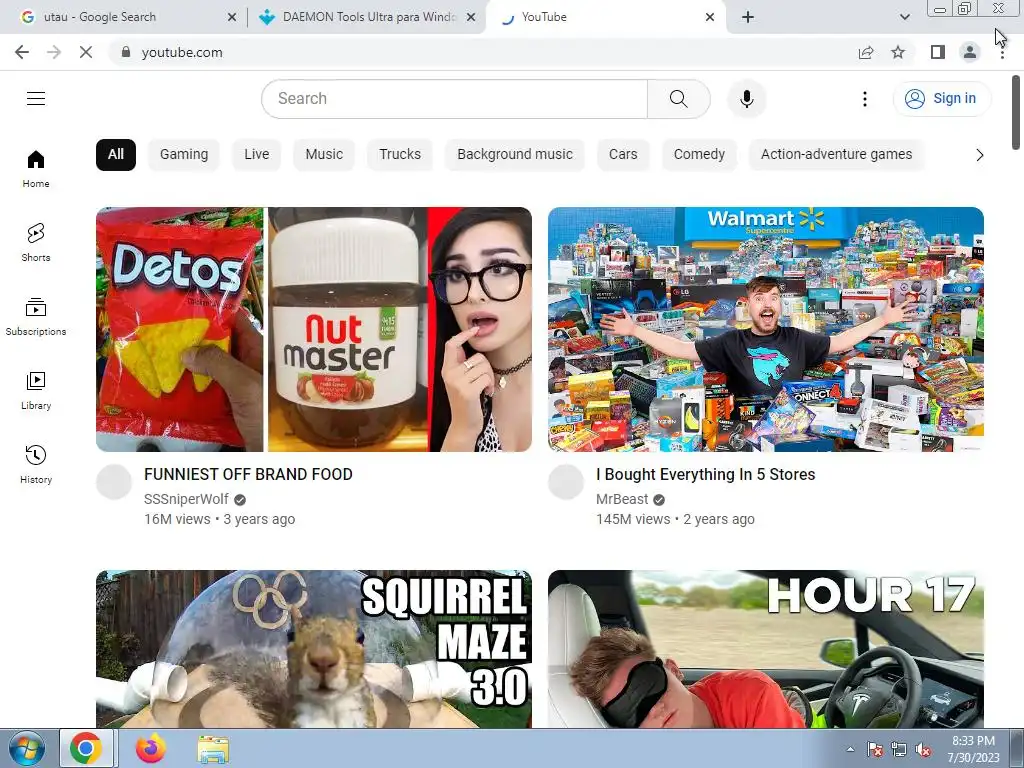1024x768 pixels.
Task: Show more category chips with right arrow
Action: point(979,155)
